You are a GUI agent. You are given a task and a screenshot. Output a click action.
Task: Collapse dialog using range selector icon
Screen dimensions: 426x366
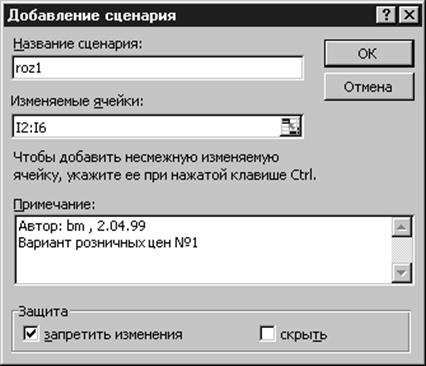click(290, 127)
